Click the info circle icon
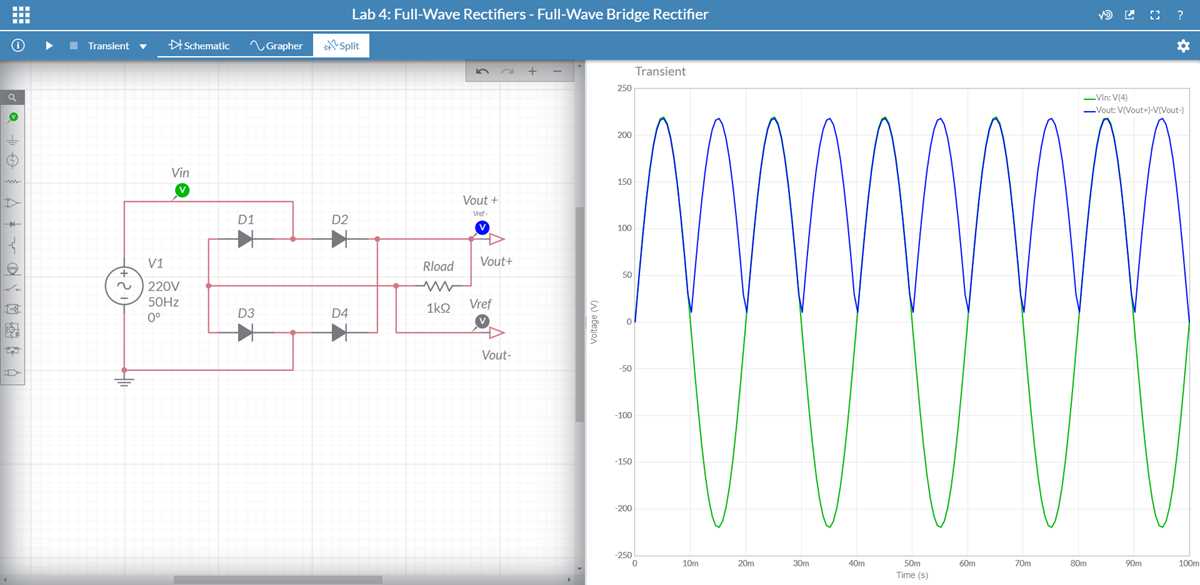The width and height of the screenshot is (1200, 585). [x=19, y=45]
